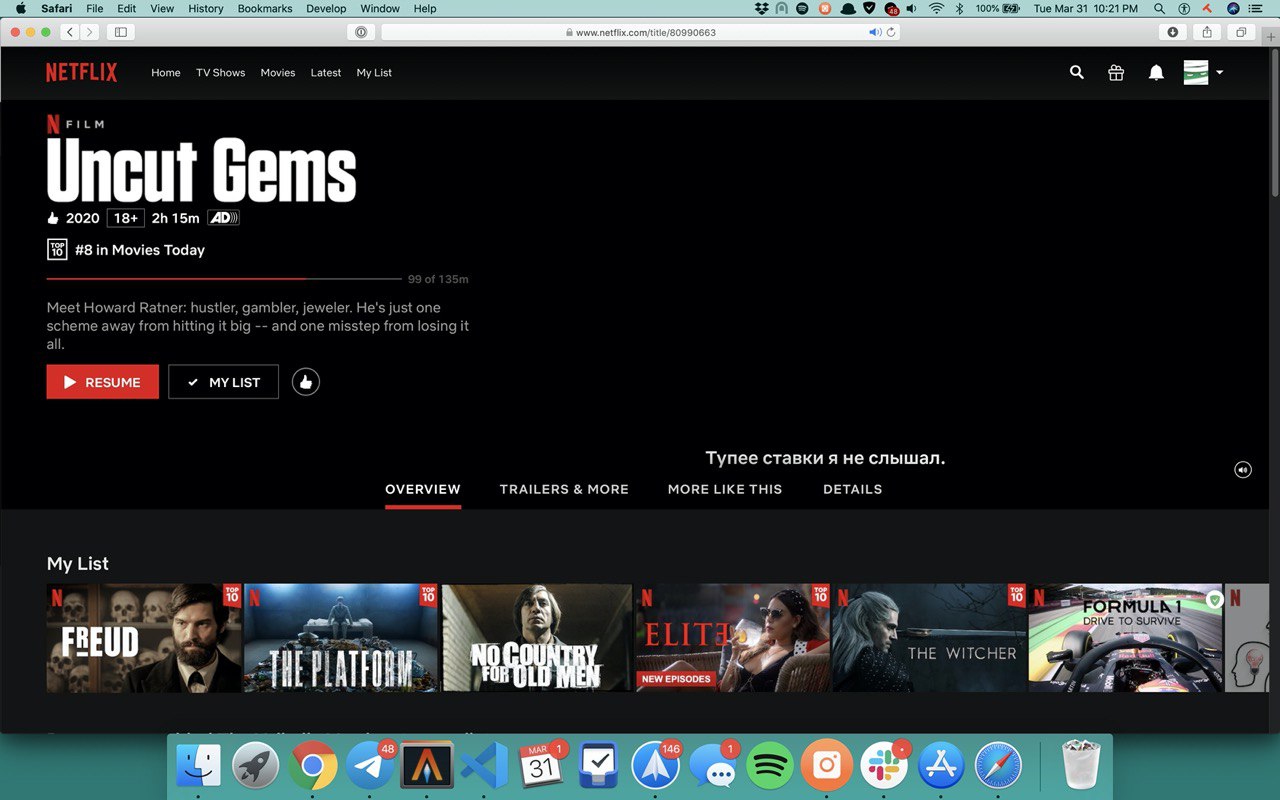Open No Country for Old Men thumbnail
Image resolution: width=1280 pixels, height=800 pixels.
click(x=537, y=638)
